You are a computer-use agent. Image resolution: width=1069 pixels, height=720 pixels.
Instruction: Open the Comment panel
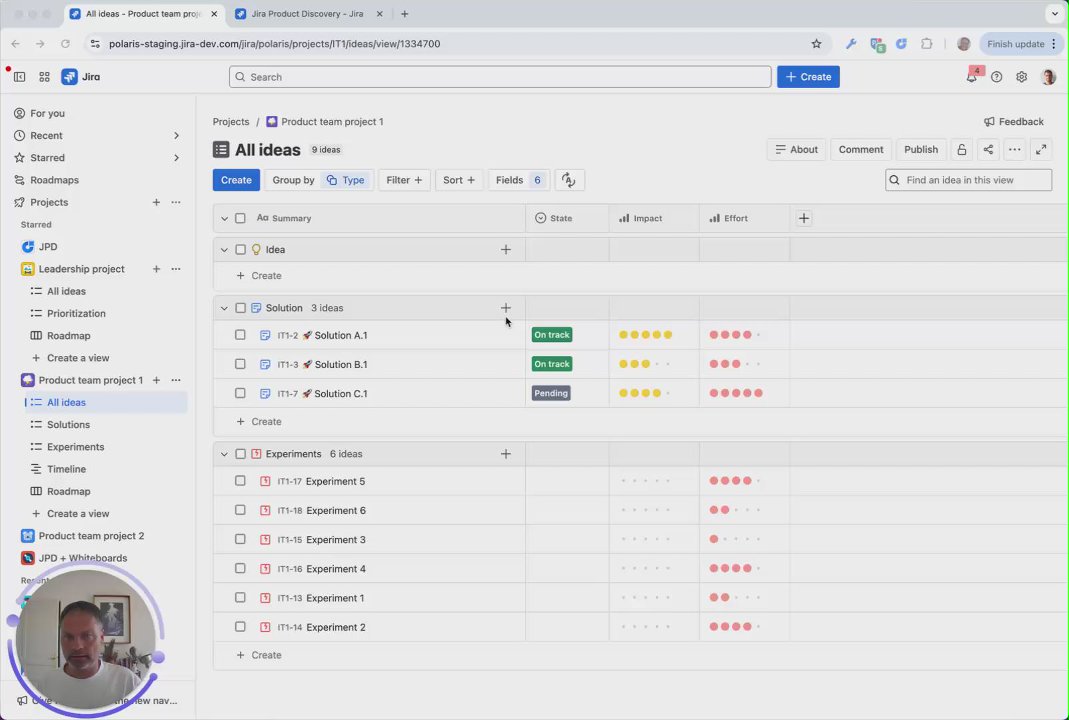pyautogui.click(x=860, y=149)
